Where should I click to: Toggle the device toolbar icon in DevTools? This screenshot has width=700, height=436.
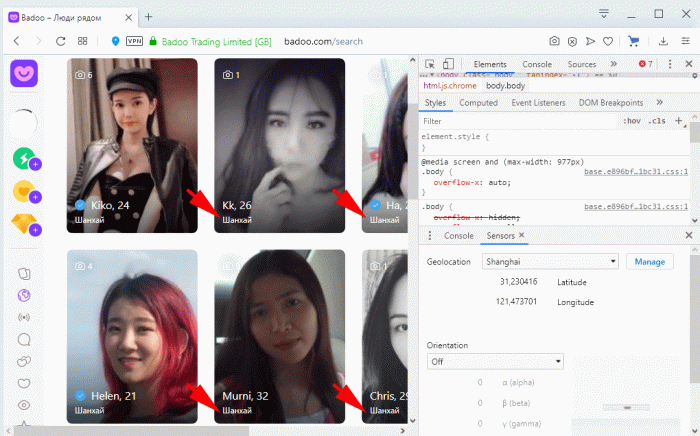coord(448,64)
